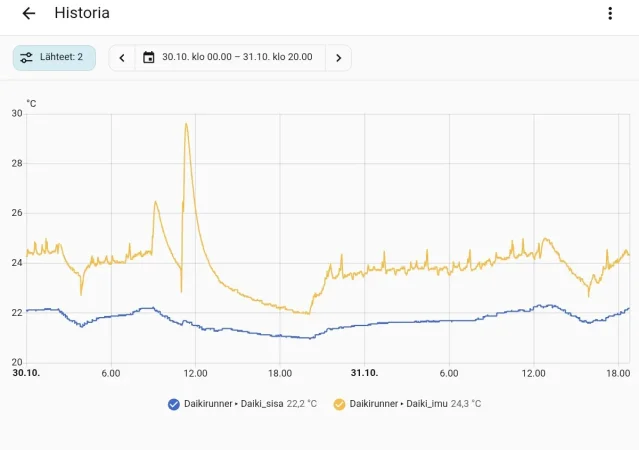Go back using the arrow beside Historia
The image size is (639, 450).
tap(29, 13)
